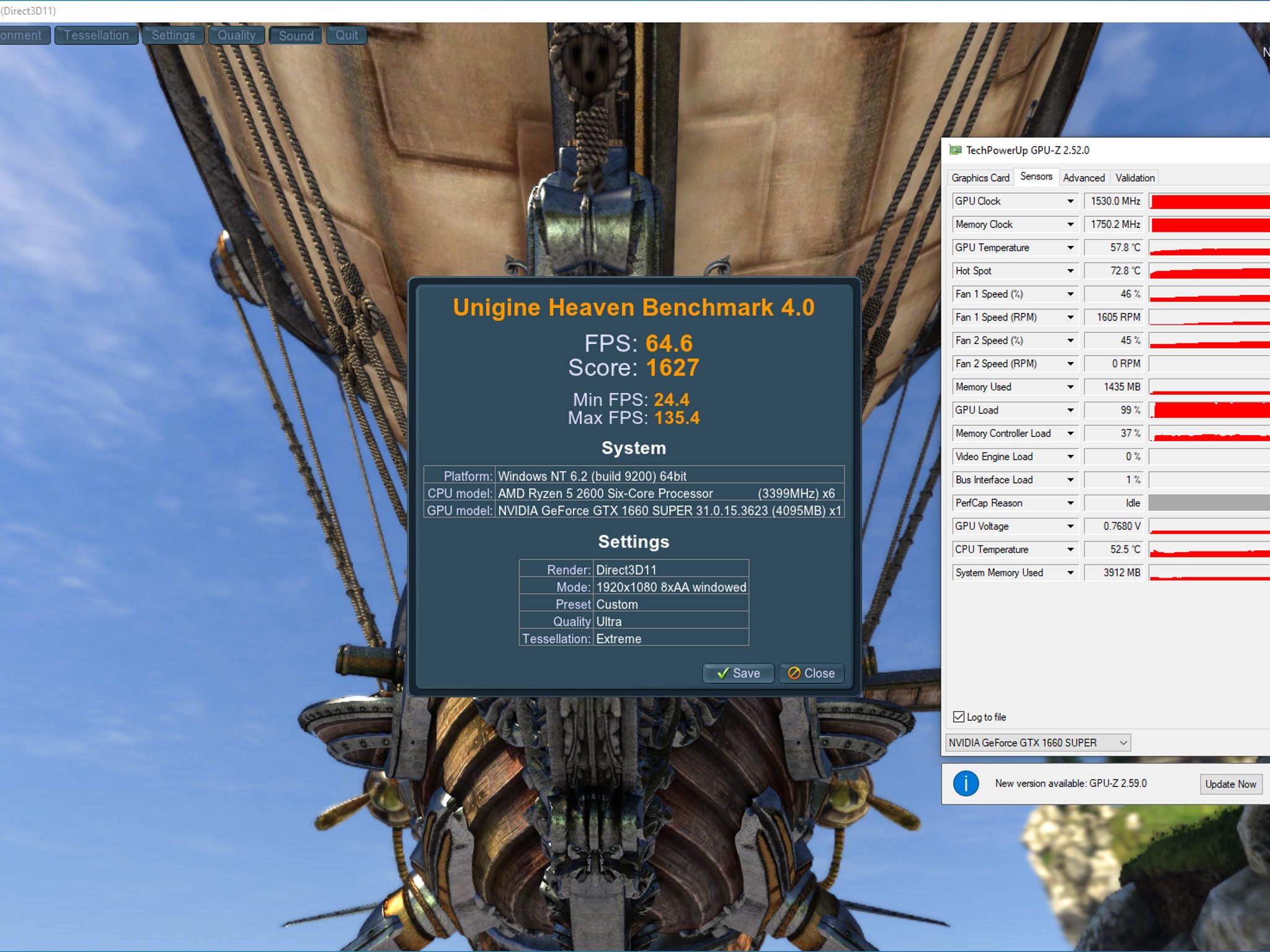The height and width of the screenshot is (952, 1270).
Task: Open the GPU Load sensor dropdown
Action: pyautogui.click(x=1070, y=410)
